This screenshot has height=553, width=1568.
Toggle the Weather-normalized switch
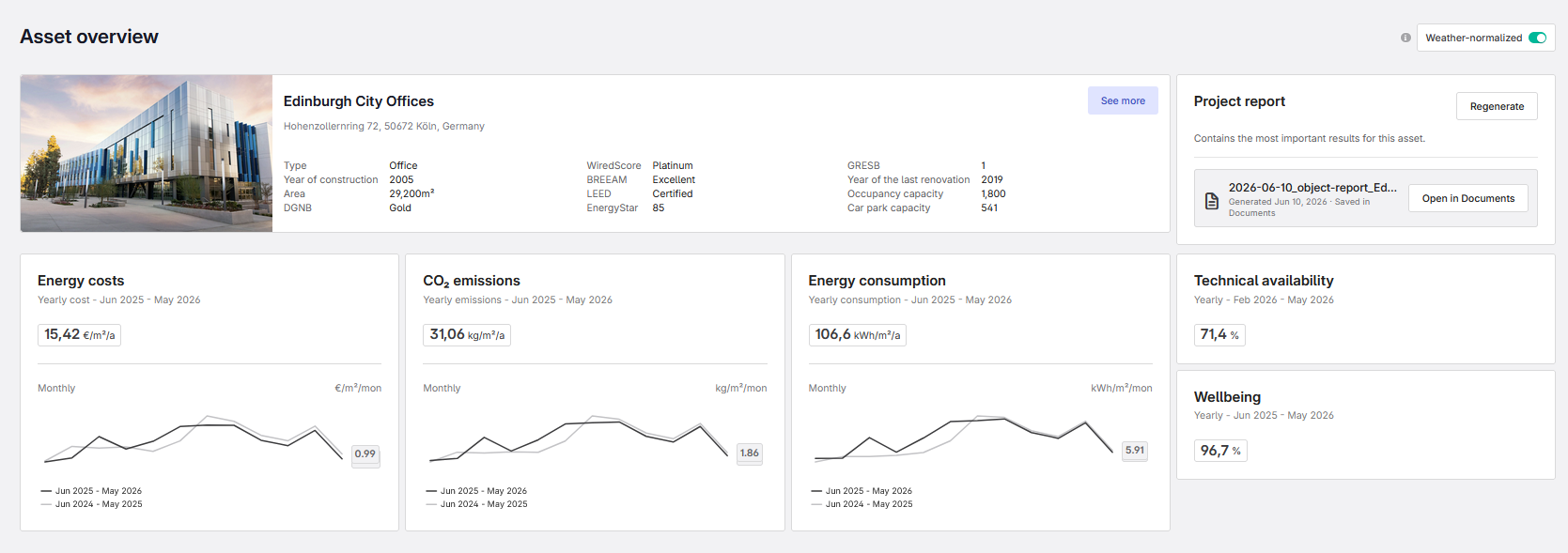tap(1537, 38)
